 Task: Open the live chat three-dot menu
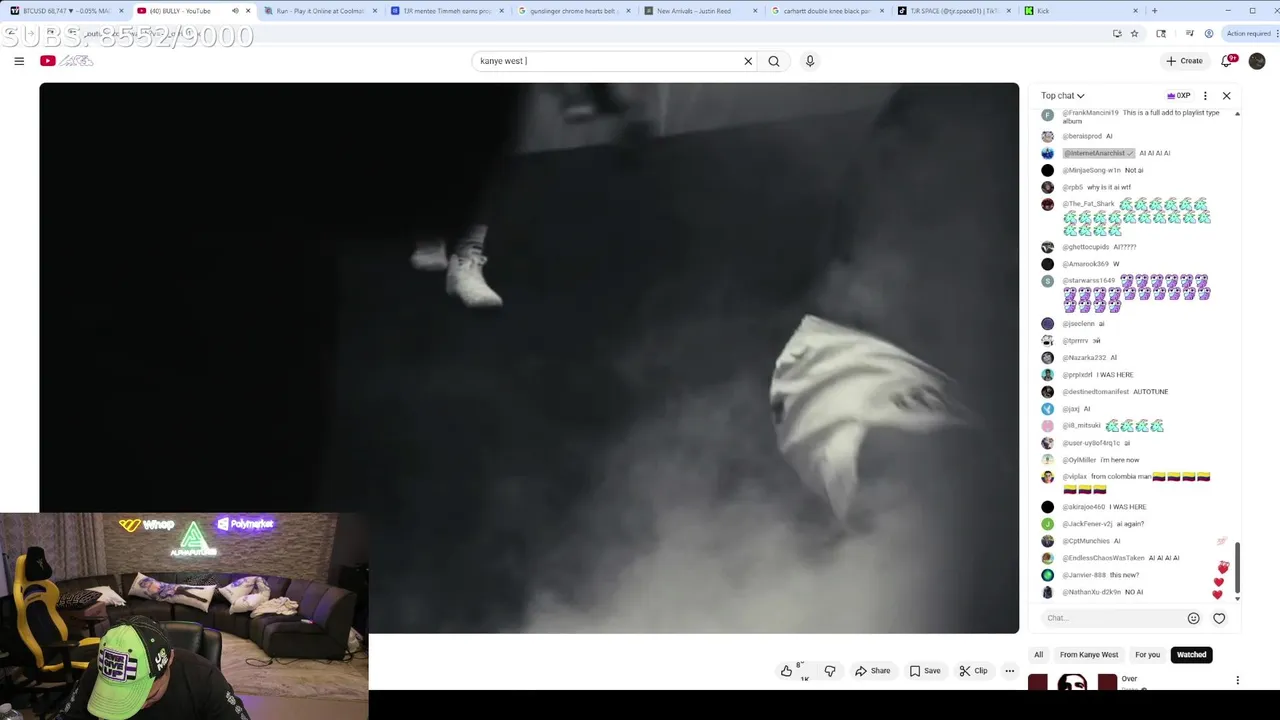click(1205, 96)
